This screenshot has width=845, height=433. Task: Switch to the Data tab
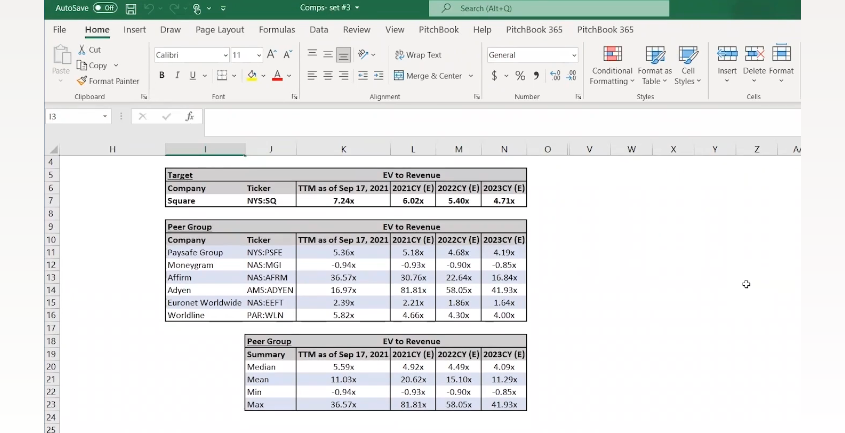pyautogui.click(x=318, y=30)
